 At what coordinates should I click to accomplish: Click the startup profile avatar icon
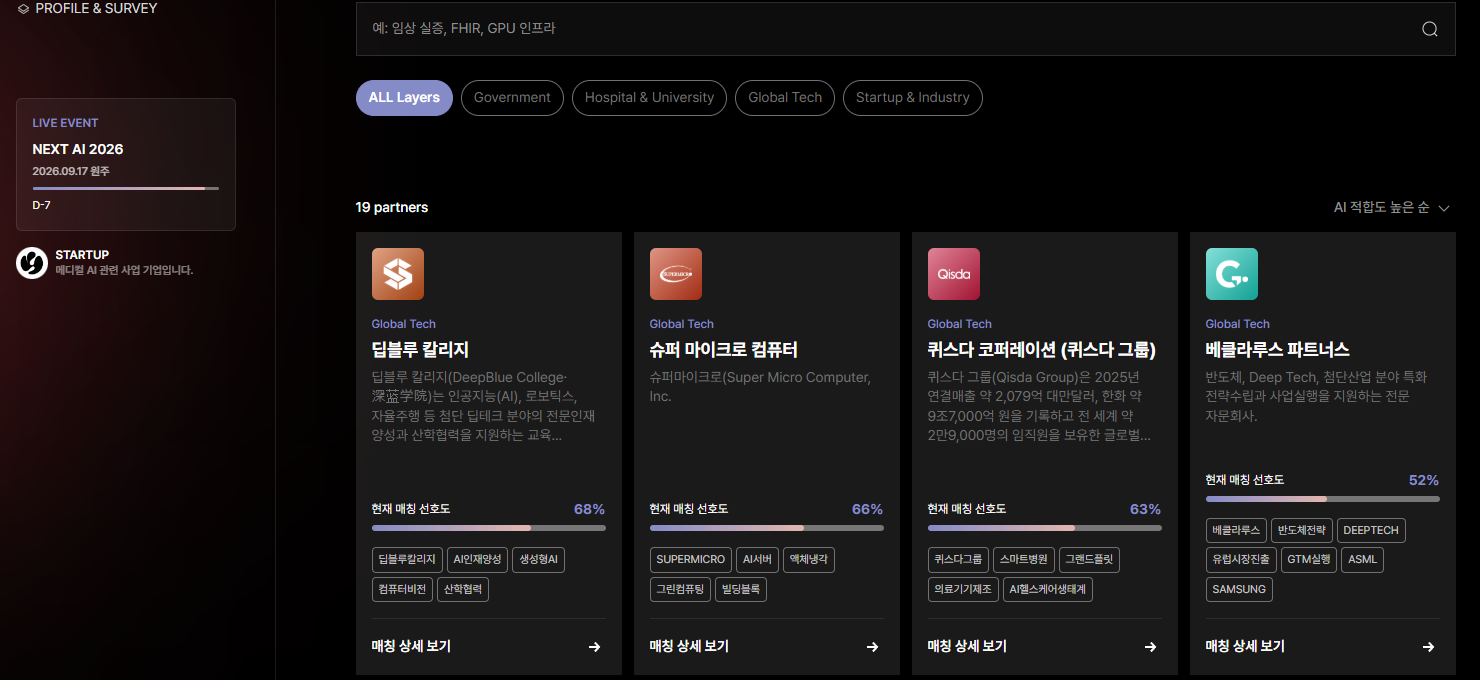(32, 262)
